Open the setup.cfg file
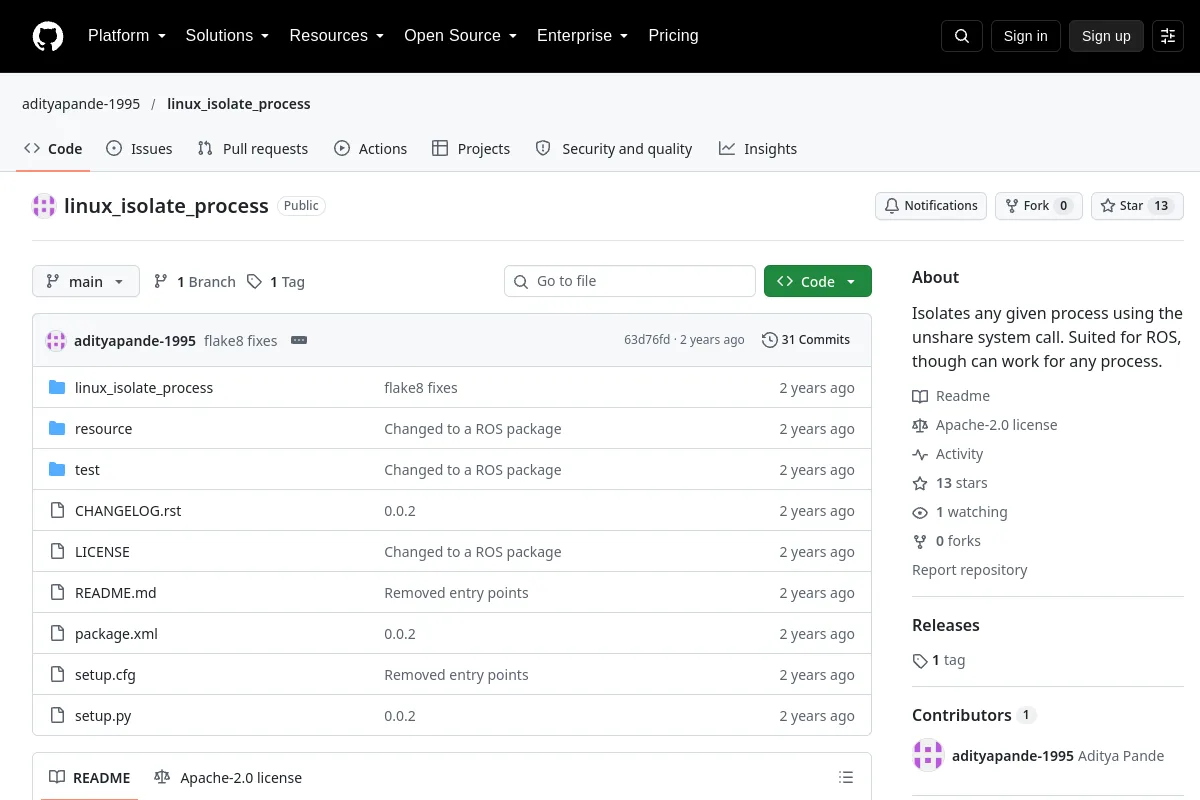Screen dimensions: 1200x800 point(105,675)
